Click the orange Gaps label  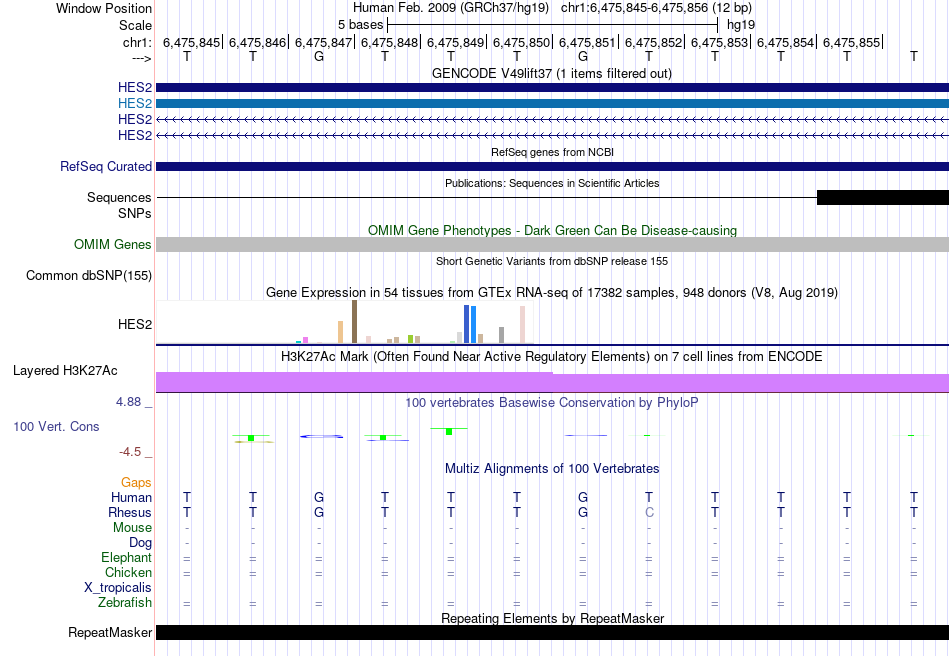pos(136,482)
